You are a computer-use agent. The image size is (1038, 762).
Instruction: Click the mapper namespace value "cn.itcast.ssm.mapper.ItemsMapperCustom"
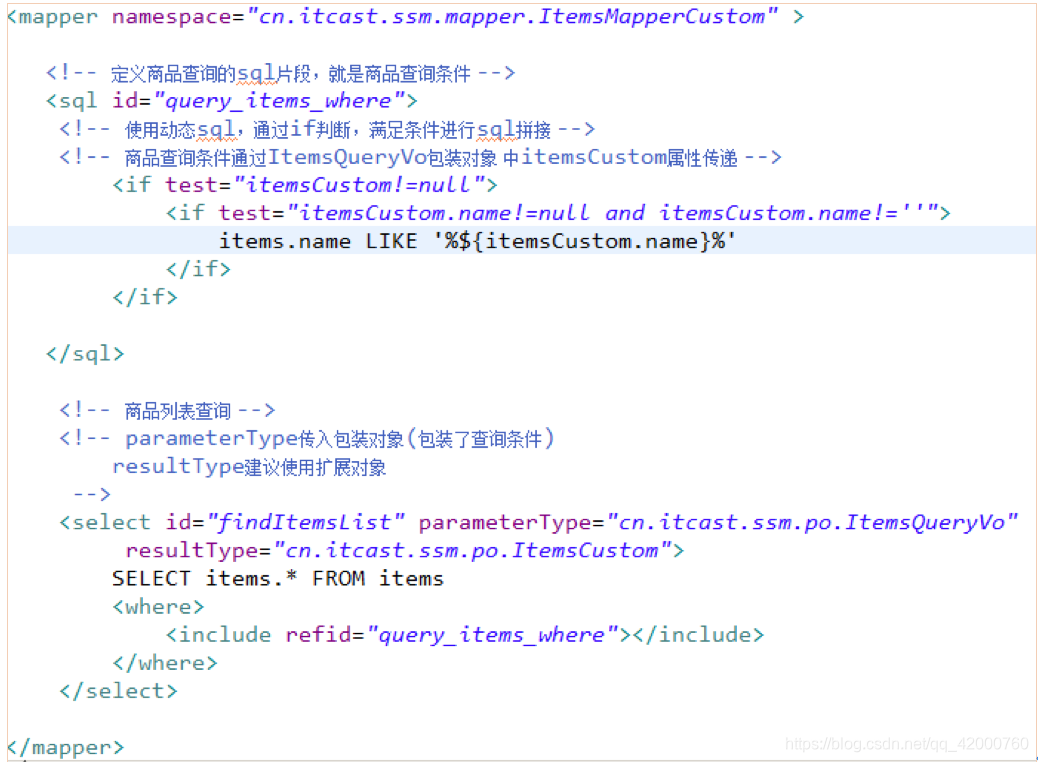click(x=512, y=16)
